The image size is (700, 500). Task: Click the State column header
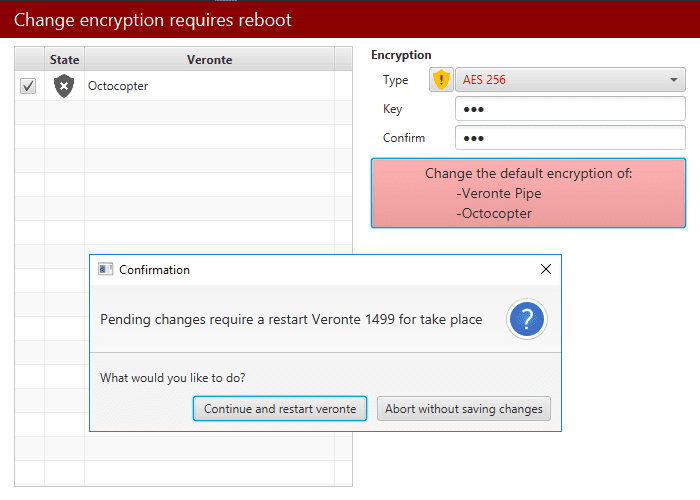tap(64, 59)
